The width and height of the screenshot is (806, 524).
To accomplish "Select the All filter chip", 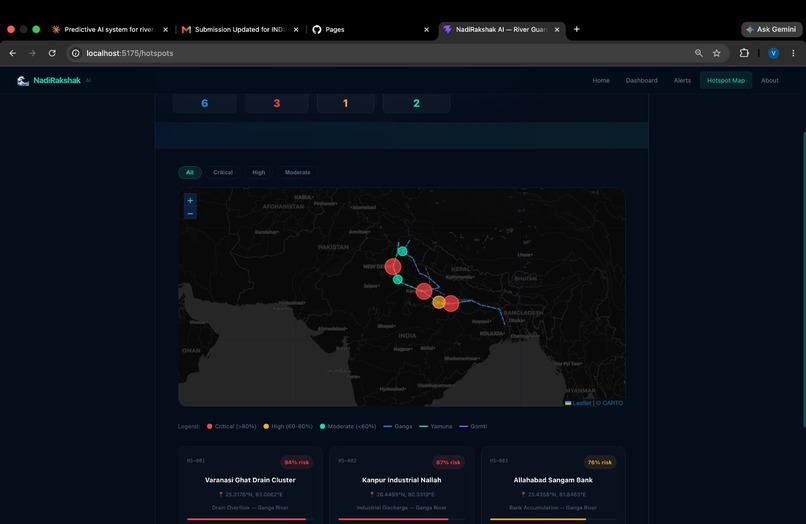I will coord(190,172).
